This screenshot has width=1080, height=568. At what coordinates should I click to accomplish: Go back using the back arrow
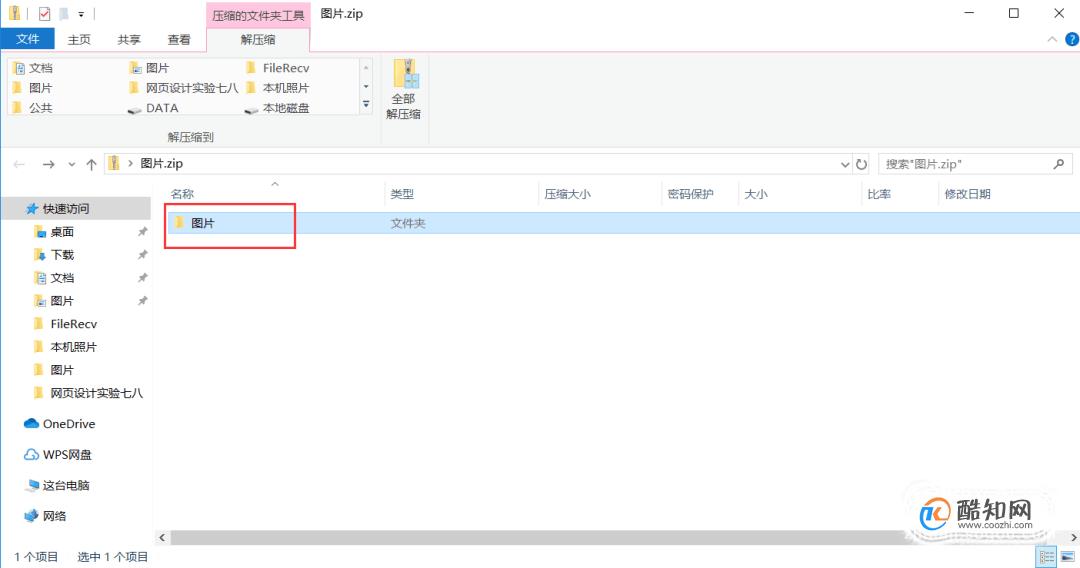(19, 164)
